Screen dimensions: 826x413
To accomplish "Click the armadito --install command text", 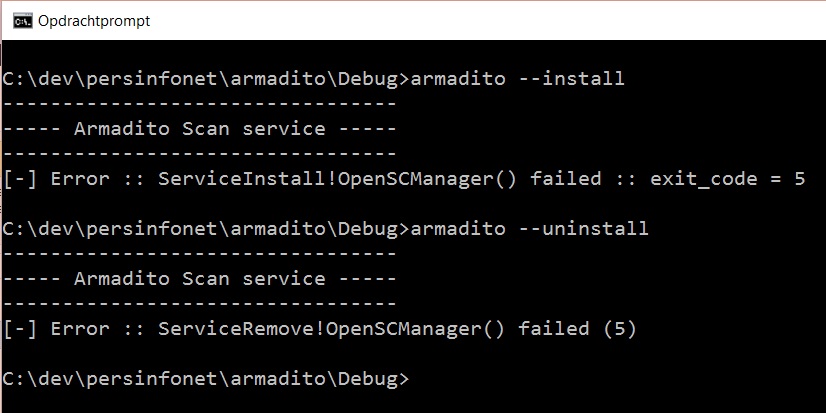I will (x=517, y=79).
